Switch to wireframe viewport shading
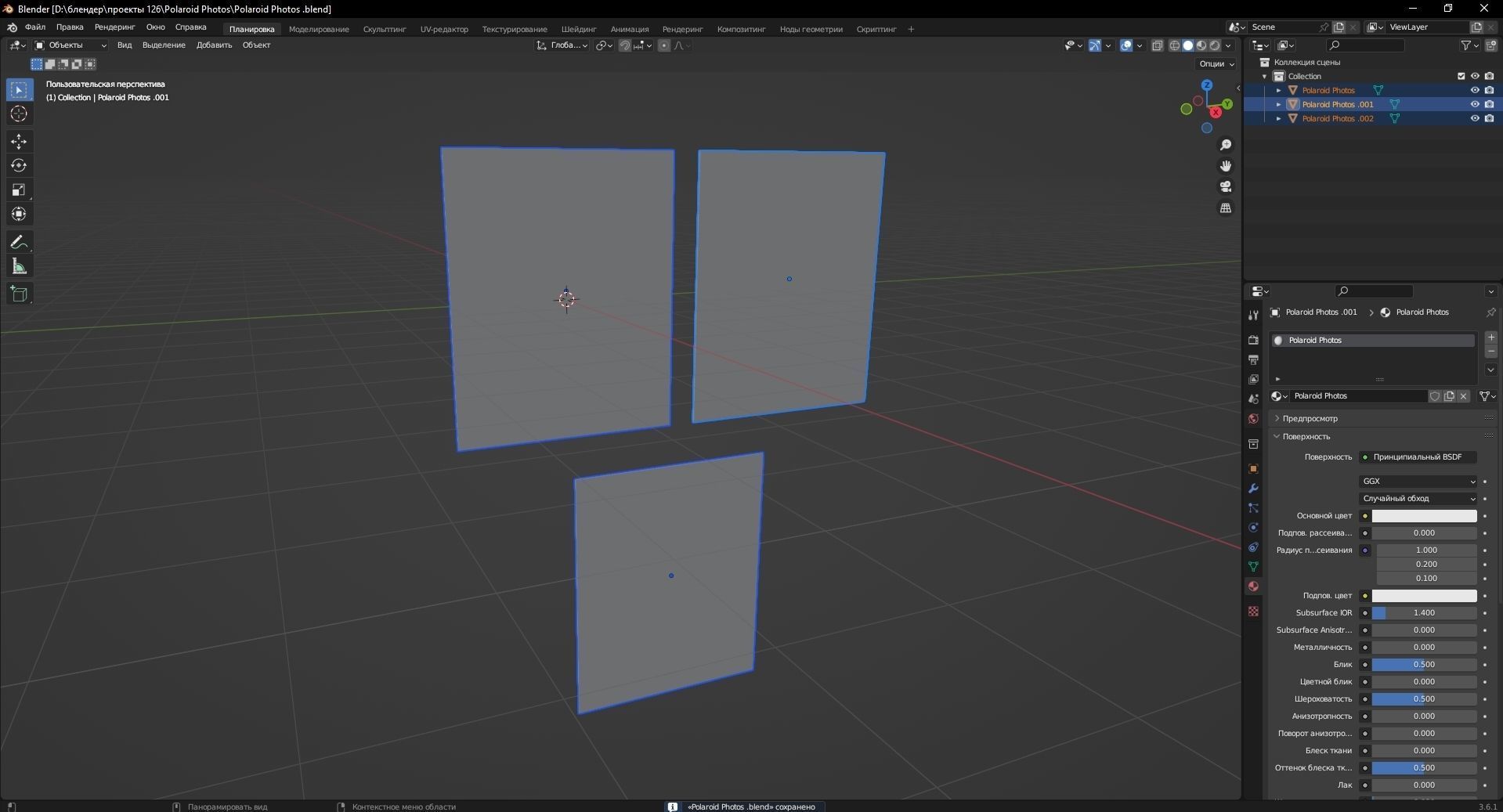The image size is (1503, 812). point(1175,45)
